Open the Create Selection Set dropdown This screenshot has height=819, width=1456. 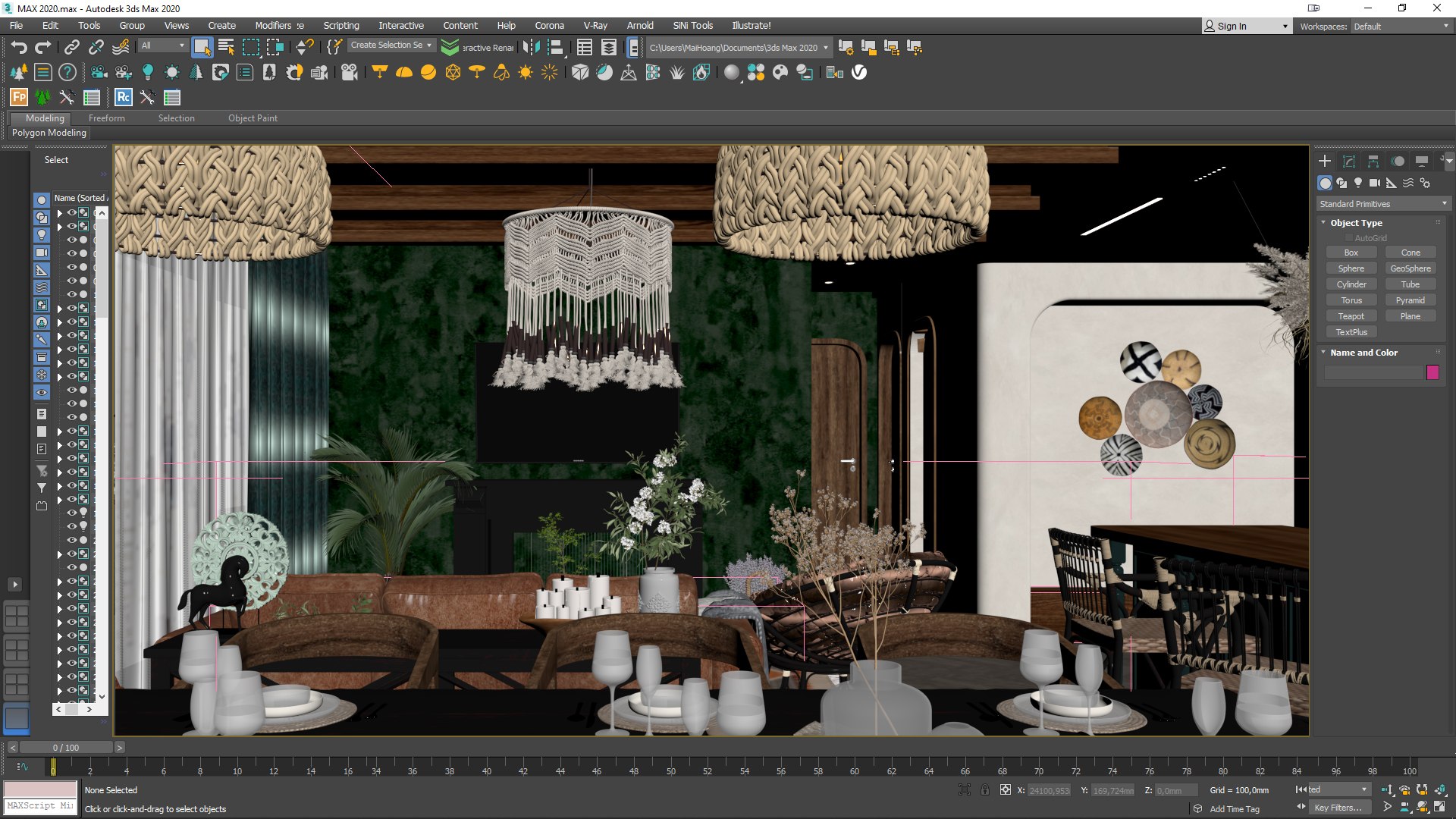[x=391, y=45]
